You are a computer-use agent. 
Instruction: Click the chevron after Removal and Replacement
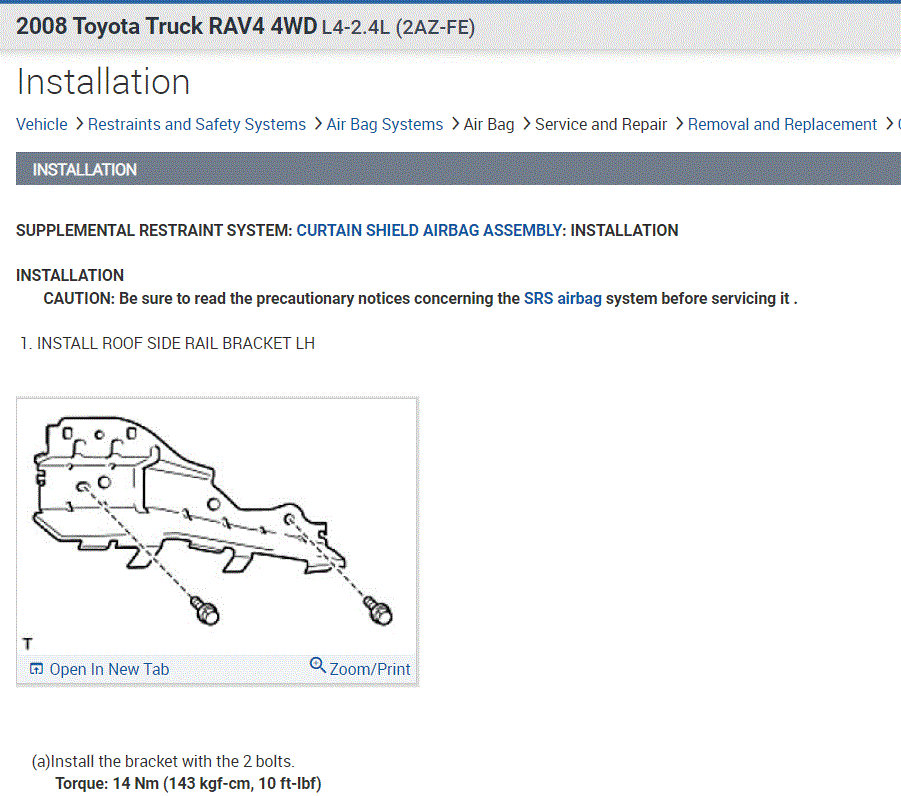(889, 124)
